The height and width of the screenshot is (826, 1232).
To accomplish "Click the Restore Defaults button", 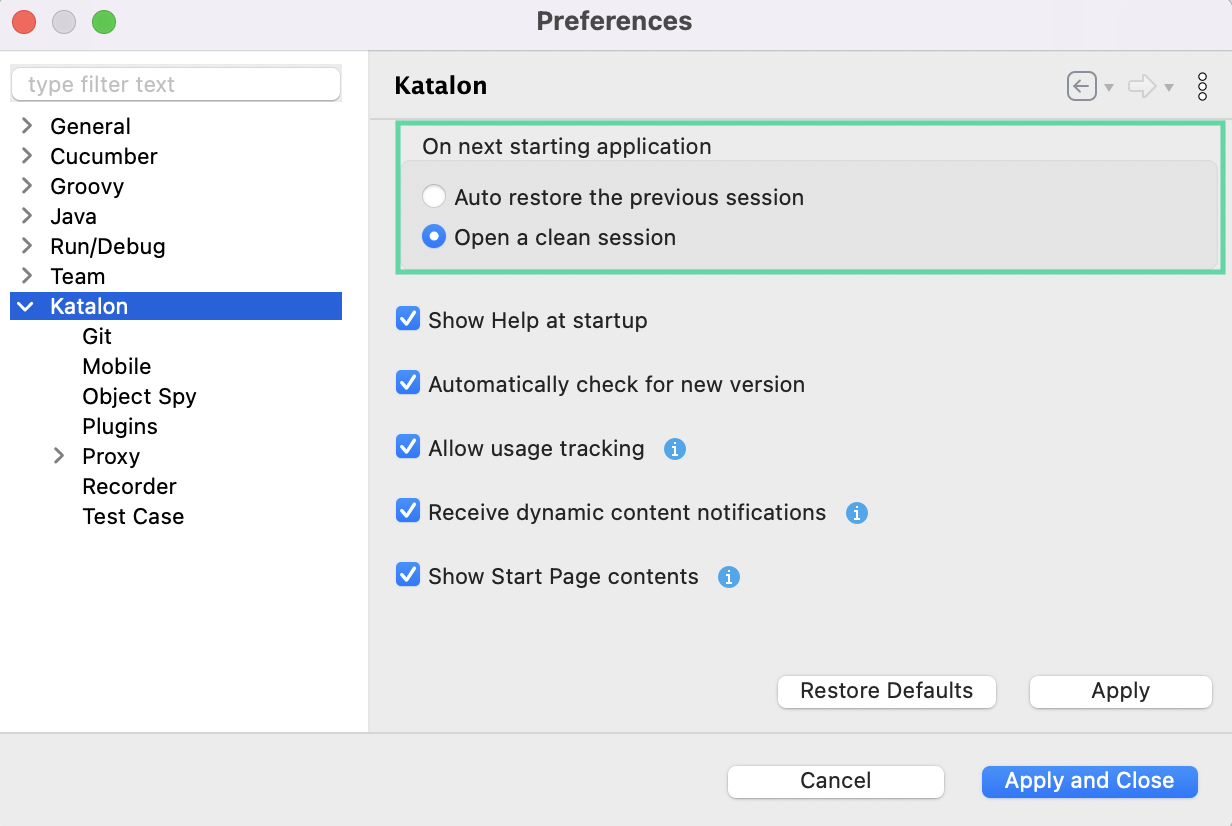I will pos(886,691).
